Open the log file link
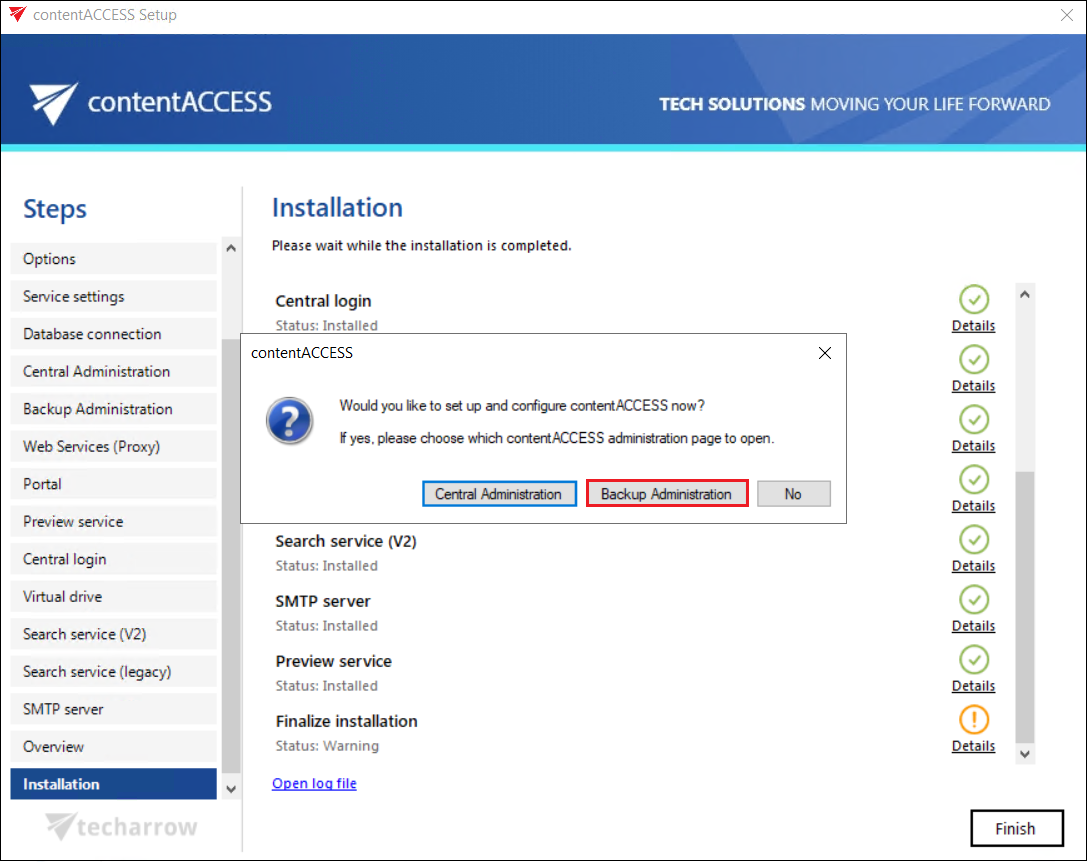Viewport: 1087px width, 862px height. tap(314, 783)
